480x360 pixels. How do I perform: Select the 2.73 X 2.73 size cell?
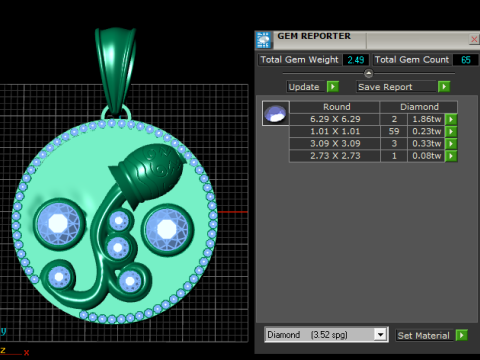tap(335, 156)
